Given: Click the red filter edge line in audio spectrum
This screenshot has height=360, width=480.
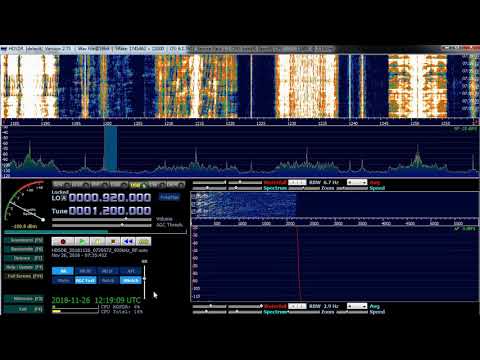Looking at the screenshot, I should (x=299, y=264).
